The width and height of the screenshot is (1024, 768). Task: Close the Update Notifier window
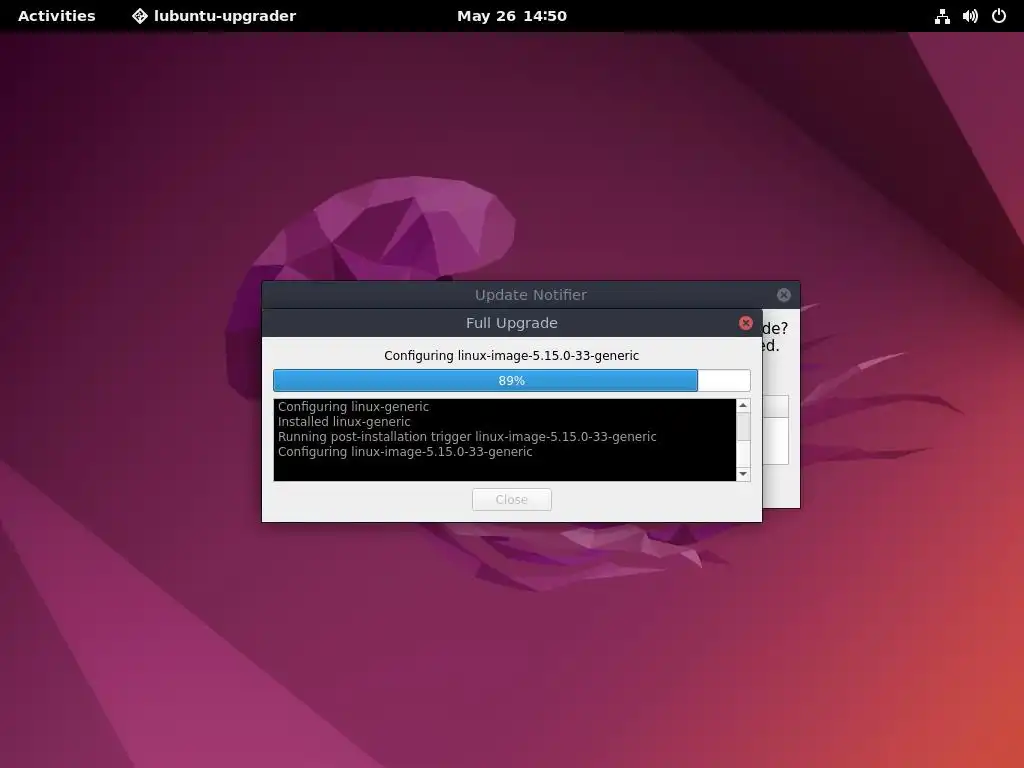[x=784, y=295]
